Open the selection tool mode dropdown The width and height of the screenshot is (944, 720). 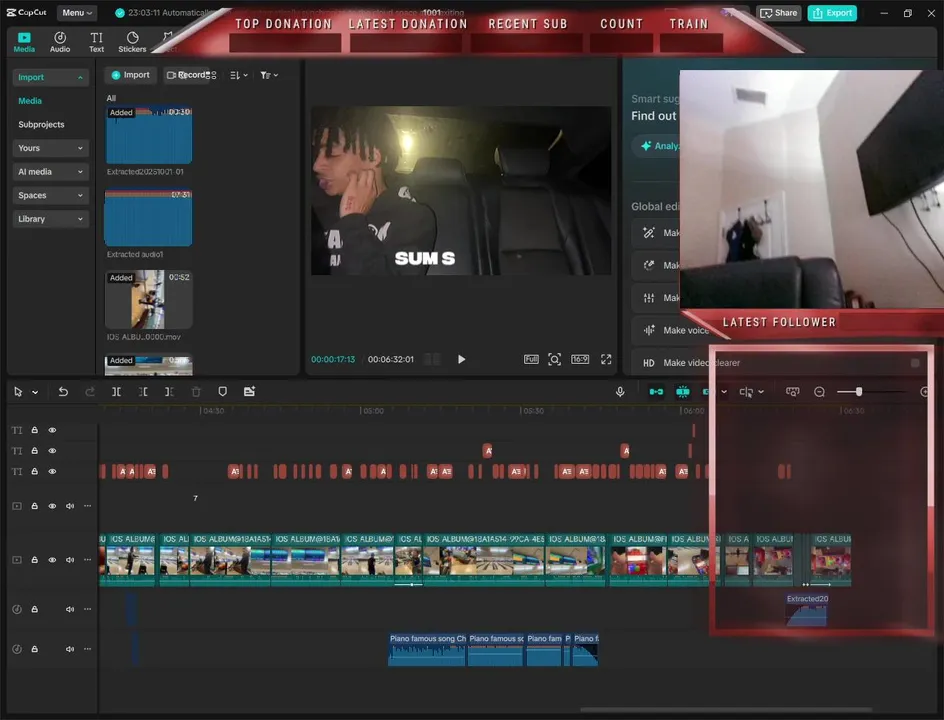click(x=35, y=393)
